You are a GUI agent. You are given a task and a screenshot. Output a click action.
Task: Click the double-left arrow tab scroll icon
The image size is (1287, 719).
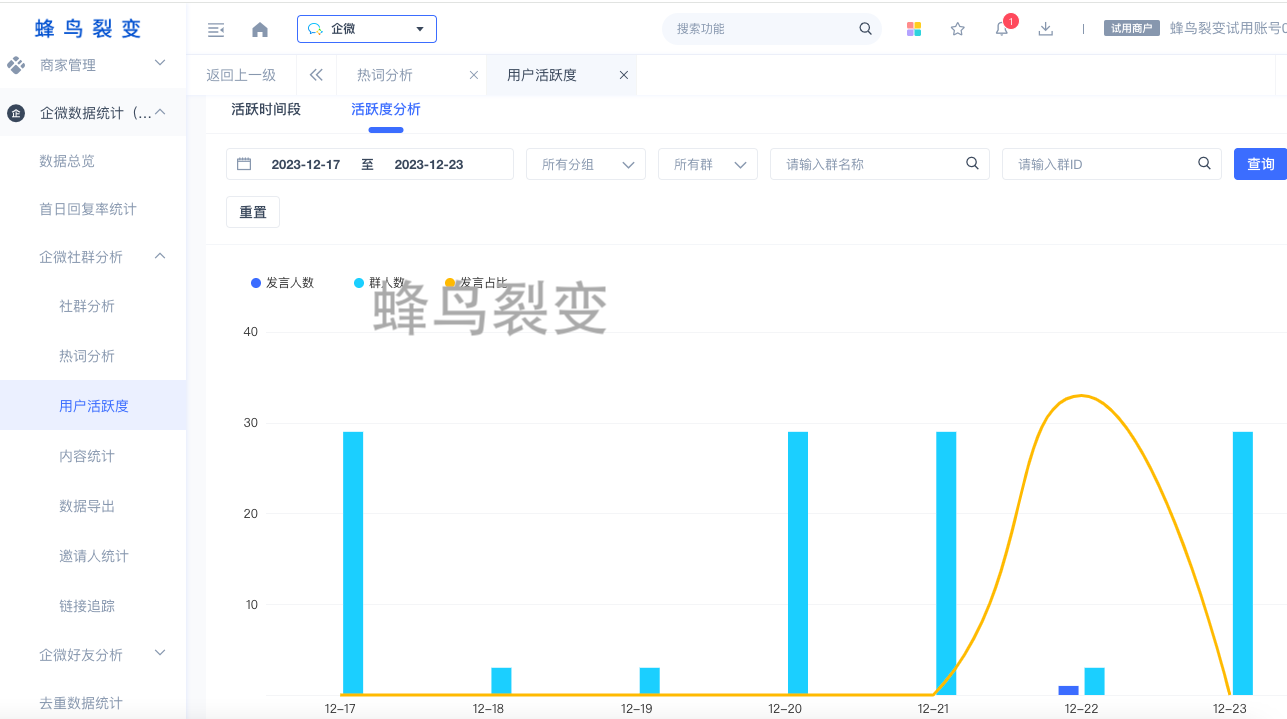point(316,75)
